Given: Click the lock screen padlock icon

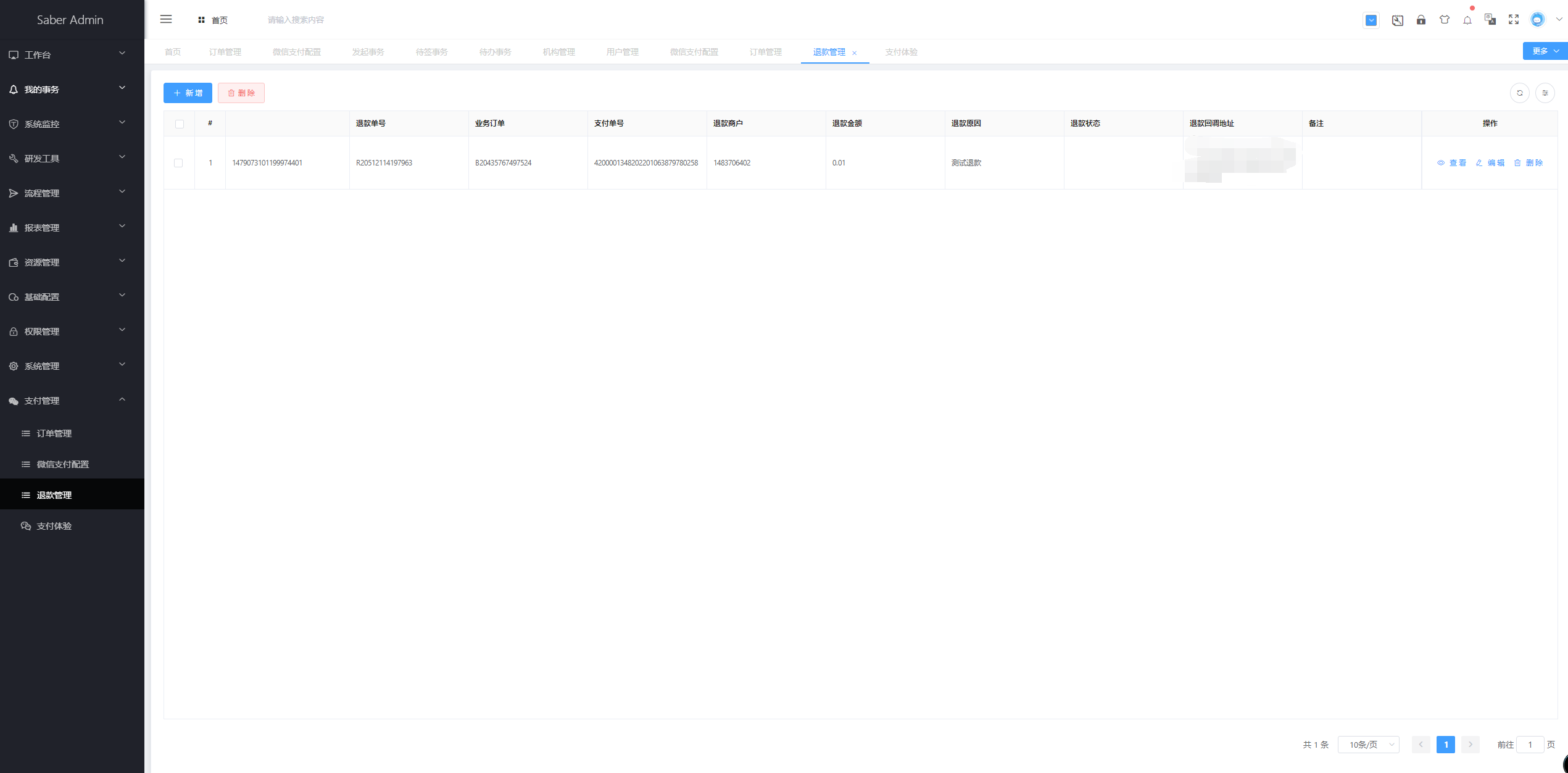Looking at the screenshot, I should point(1421,20).
